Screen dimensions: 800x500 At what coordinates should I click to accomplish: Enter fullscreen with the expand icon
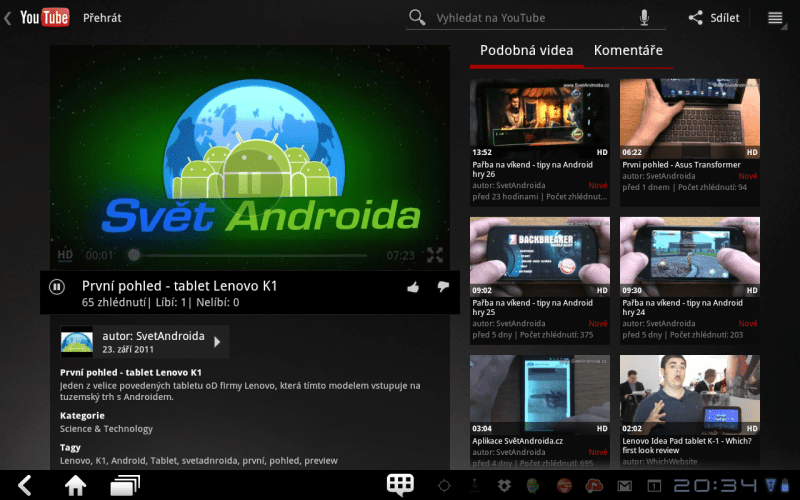[435, 255]
